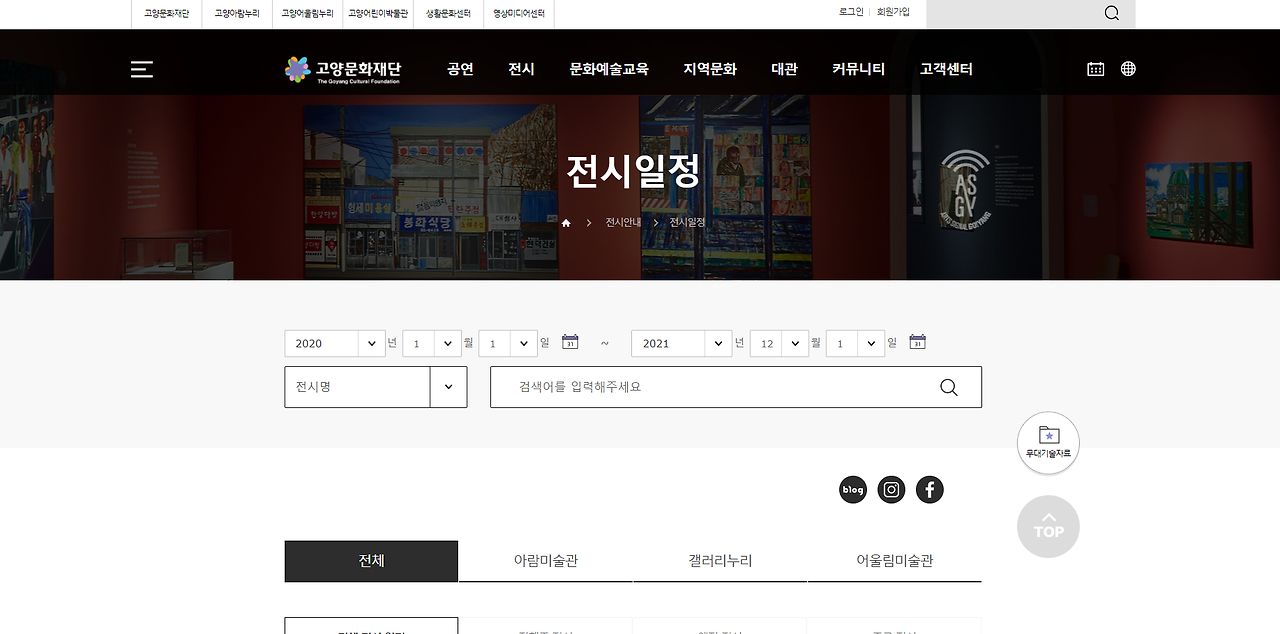Click the 회원가입 link
The width and height of the screenshot is (1280, 634).
(x=891, y=12)
